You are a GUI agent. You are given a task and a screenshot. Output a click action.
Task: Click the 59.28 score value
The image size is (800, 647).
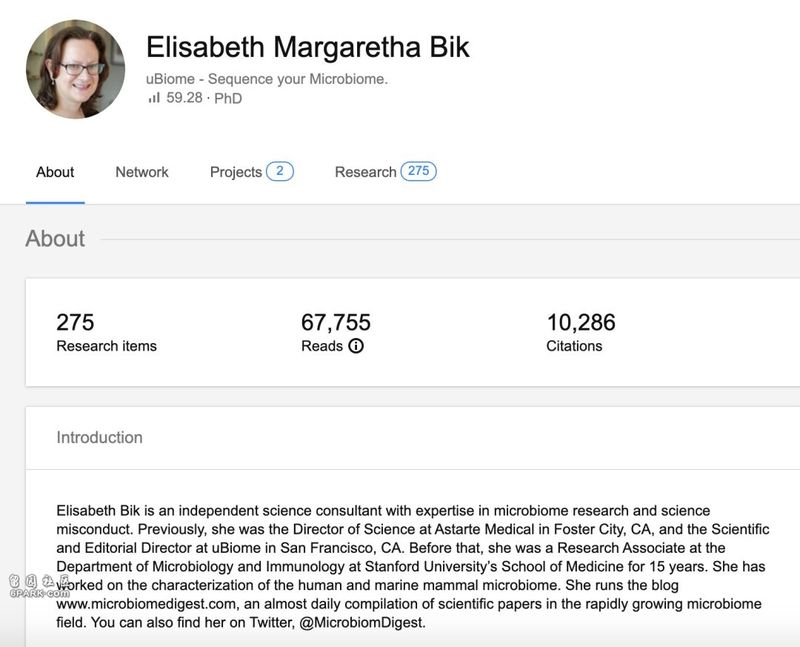(x=184, y=97)
